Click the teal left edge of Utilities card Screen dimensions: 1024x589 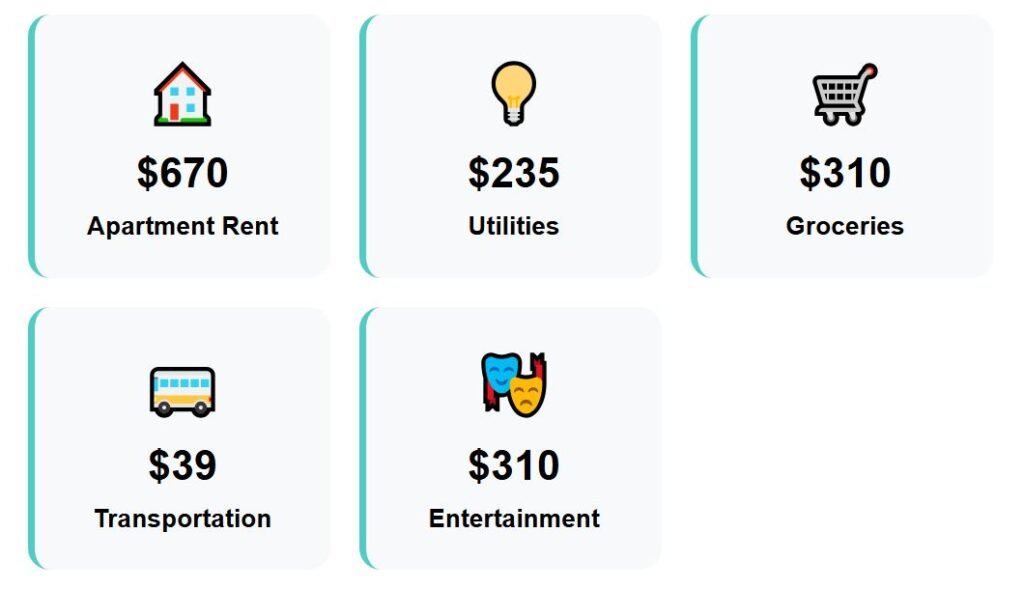363,146
